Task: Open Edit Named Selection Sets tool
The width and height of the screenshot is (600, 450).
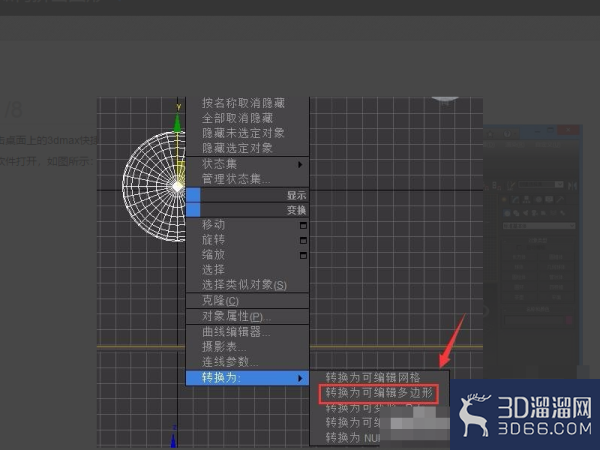Action: pyautogui.click(x=510, y=186)
